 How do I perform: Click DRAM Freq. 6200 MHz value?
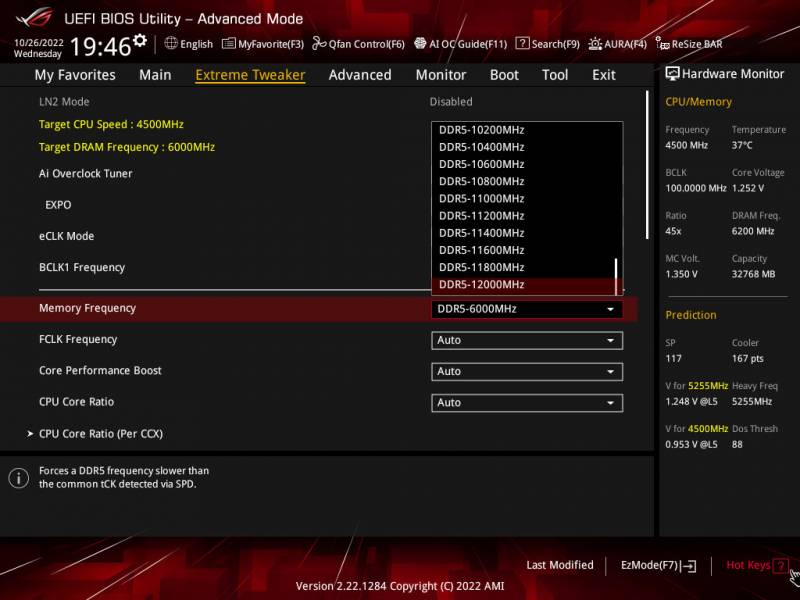[x=753, y=231]
